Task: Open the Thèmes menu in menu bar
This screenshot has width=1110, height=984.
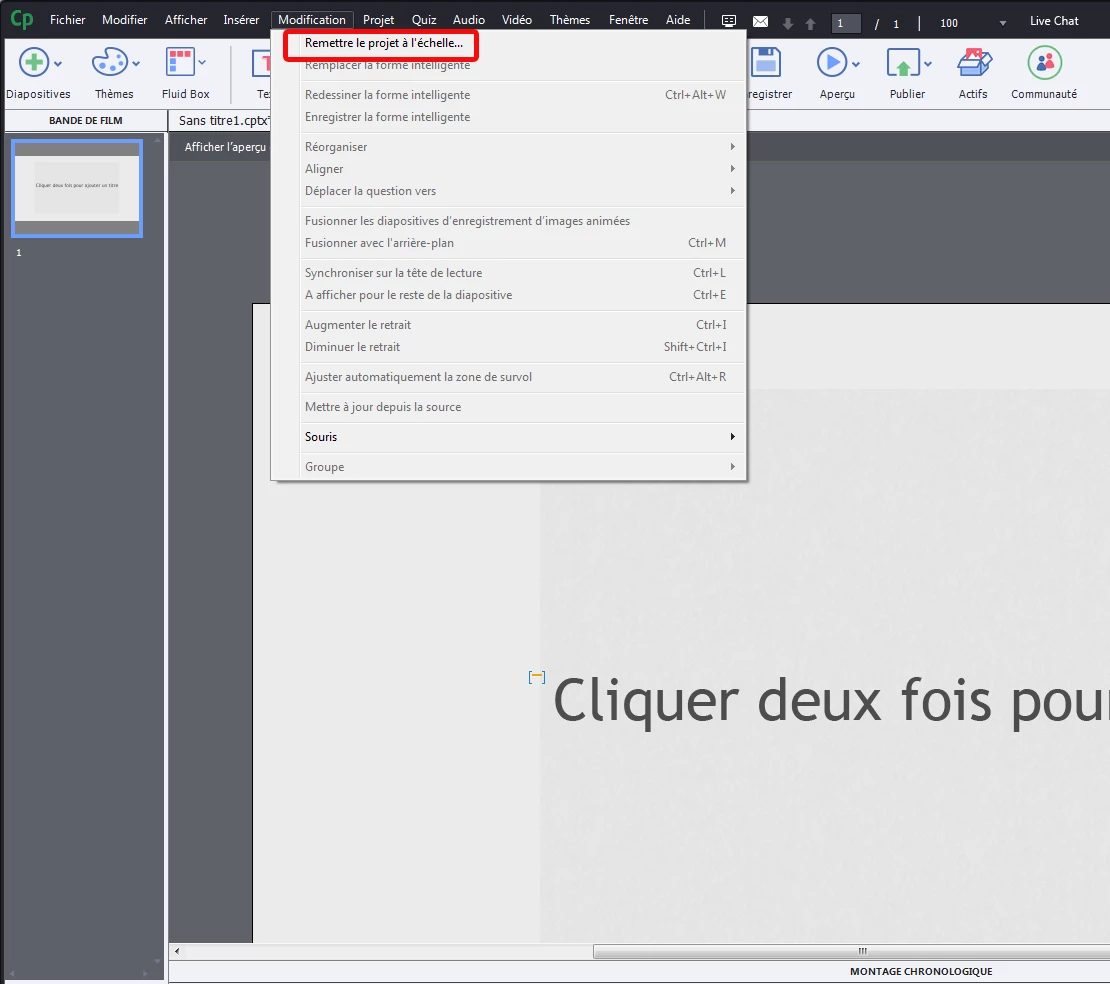Action: (569, 20)
